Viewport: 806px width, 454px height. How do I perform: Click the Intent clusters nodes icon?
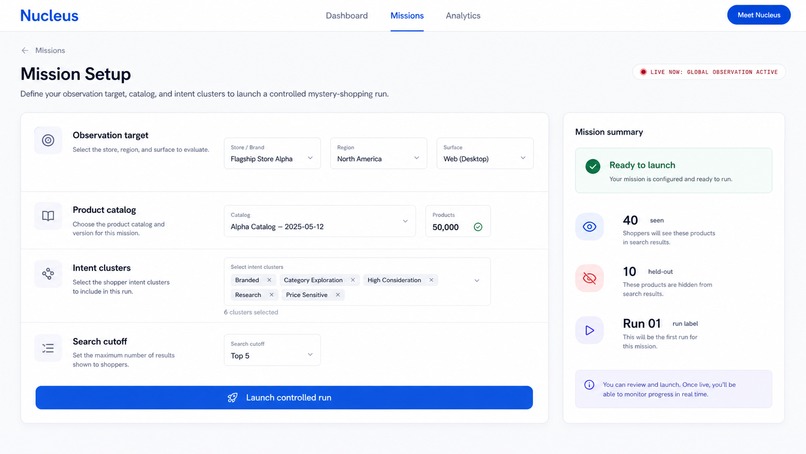48,274
